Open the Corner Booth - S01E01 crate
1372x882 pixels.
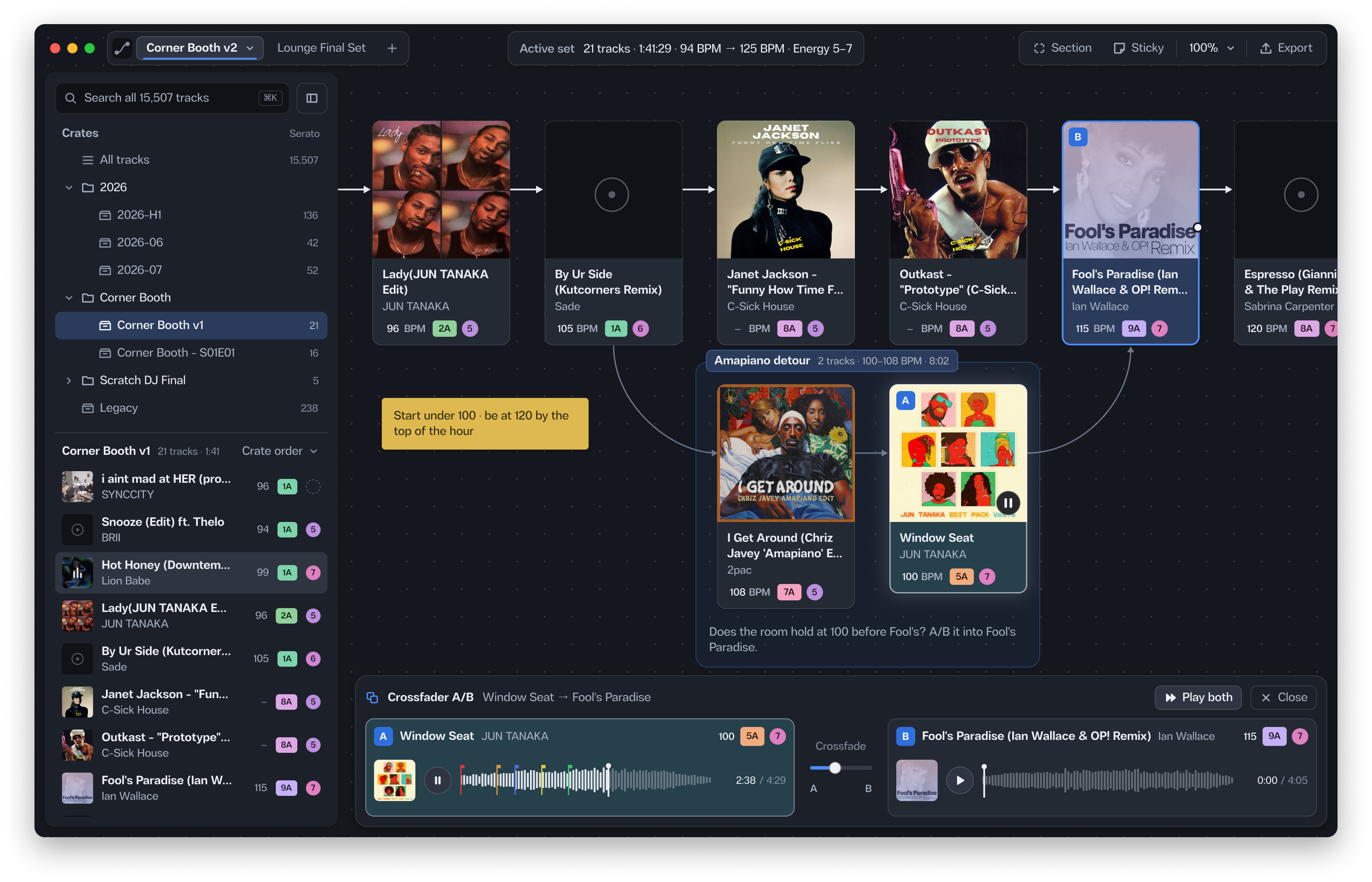click(x=191, y=353)
